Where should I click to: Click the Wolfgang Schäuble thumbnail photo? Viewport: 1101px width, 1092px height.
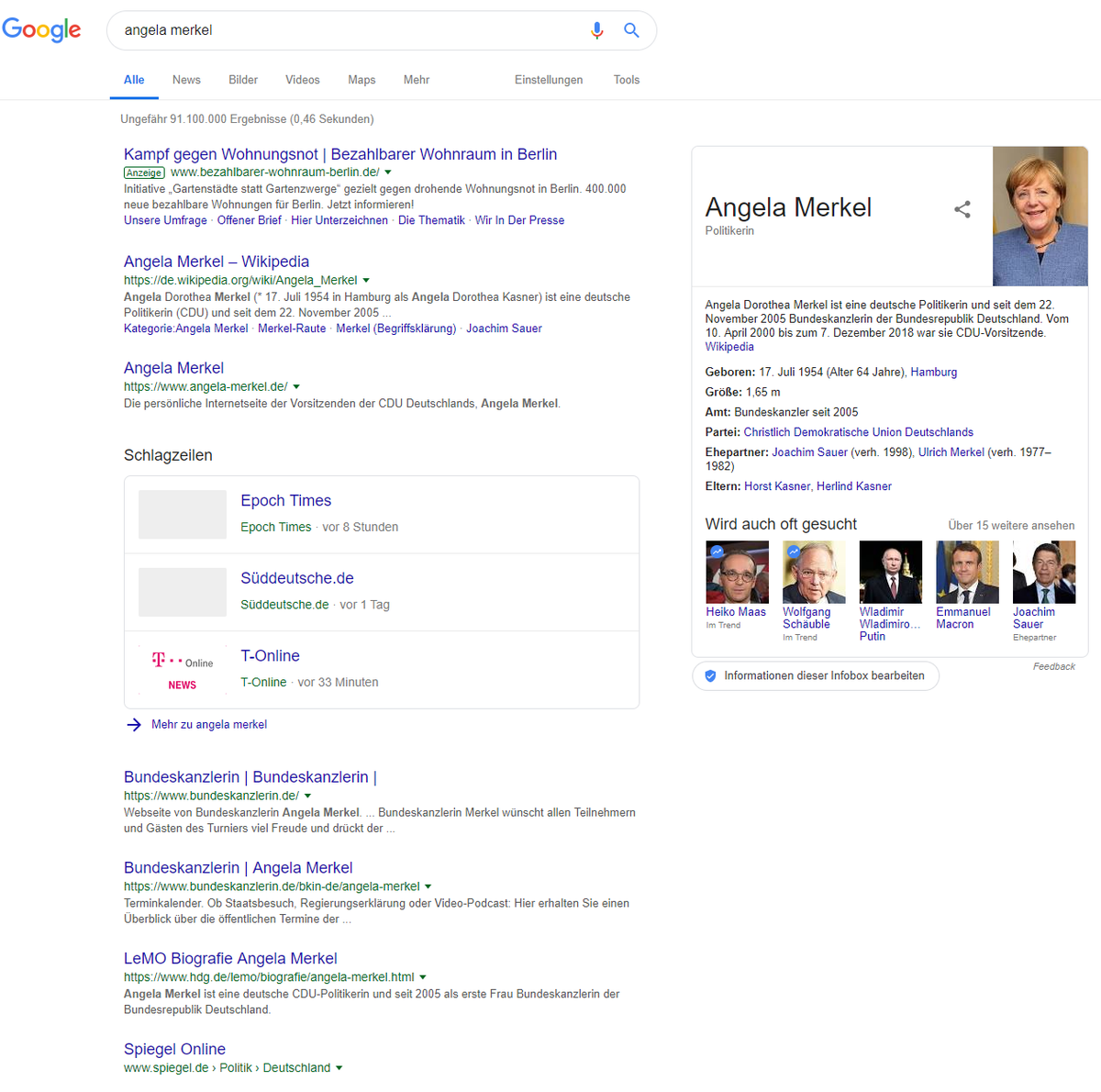[x=814, y=572]
